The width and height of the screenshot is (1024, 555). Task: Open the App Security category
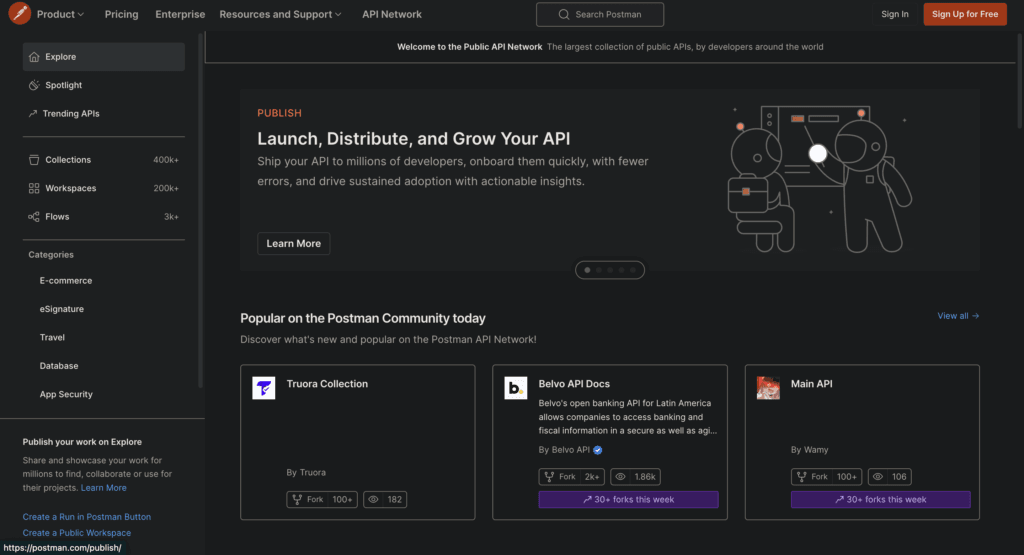pyautogui.click(x=66, y=394)
